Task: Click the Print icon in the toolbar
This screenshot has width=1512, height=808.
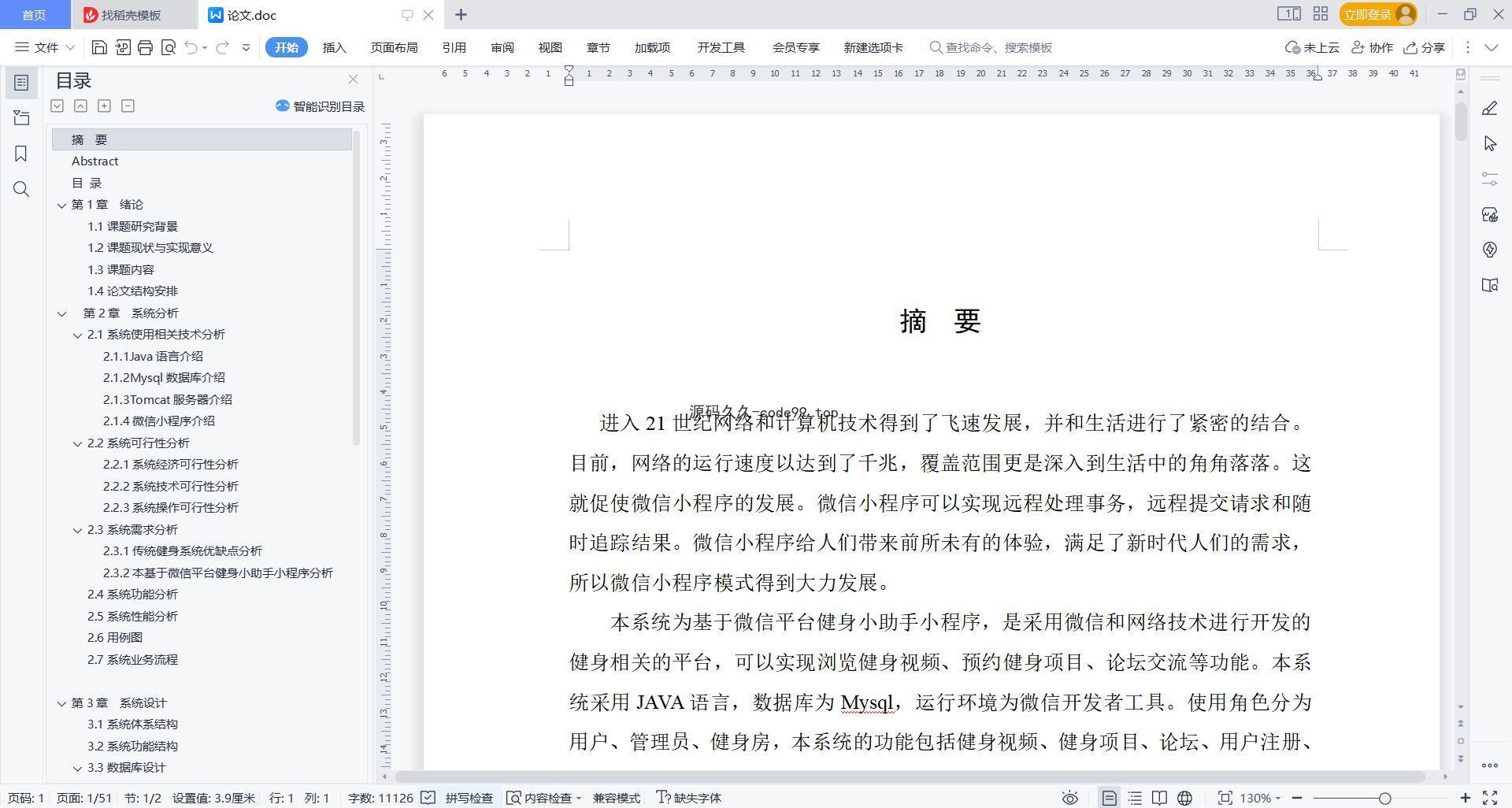Action: [x=145, y=47]
